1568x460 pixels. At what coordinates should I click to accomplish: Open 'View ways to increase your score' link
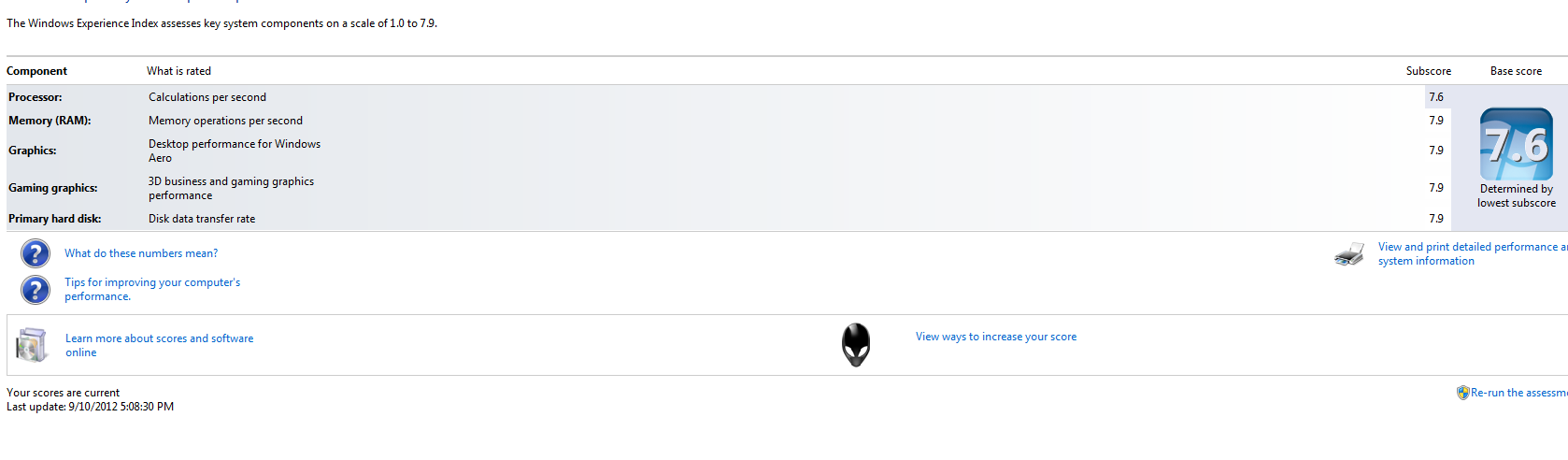[996, 337]
